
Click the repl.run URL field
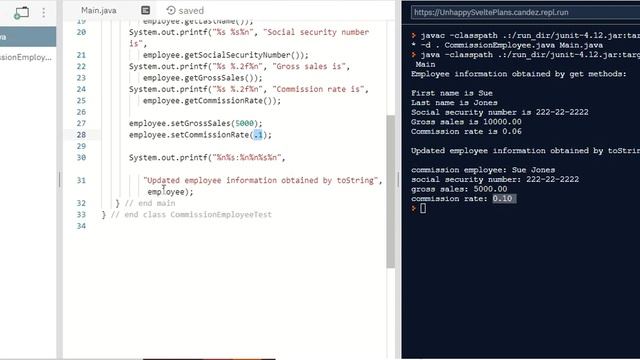click(525, 12)
